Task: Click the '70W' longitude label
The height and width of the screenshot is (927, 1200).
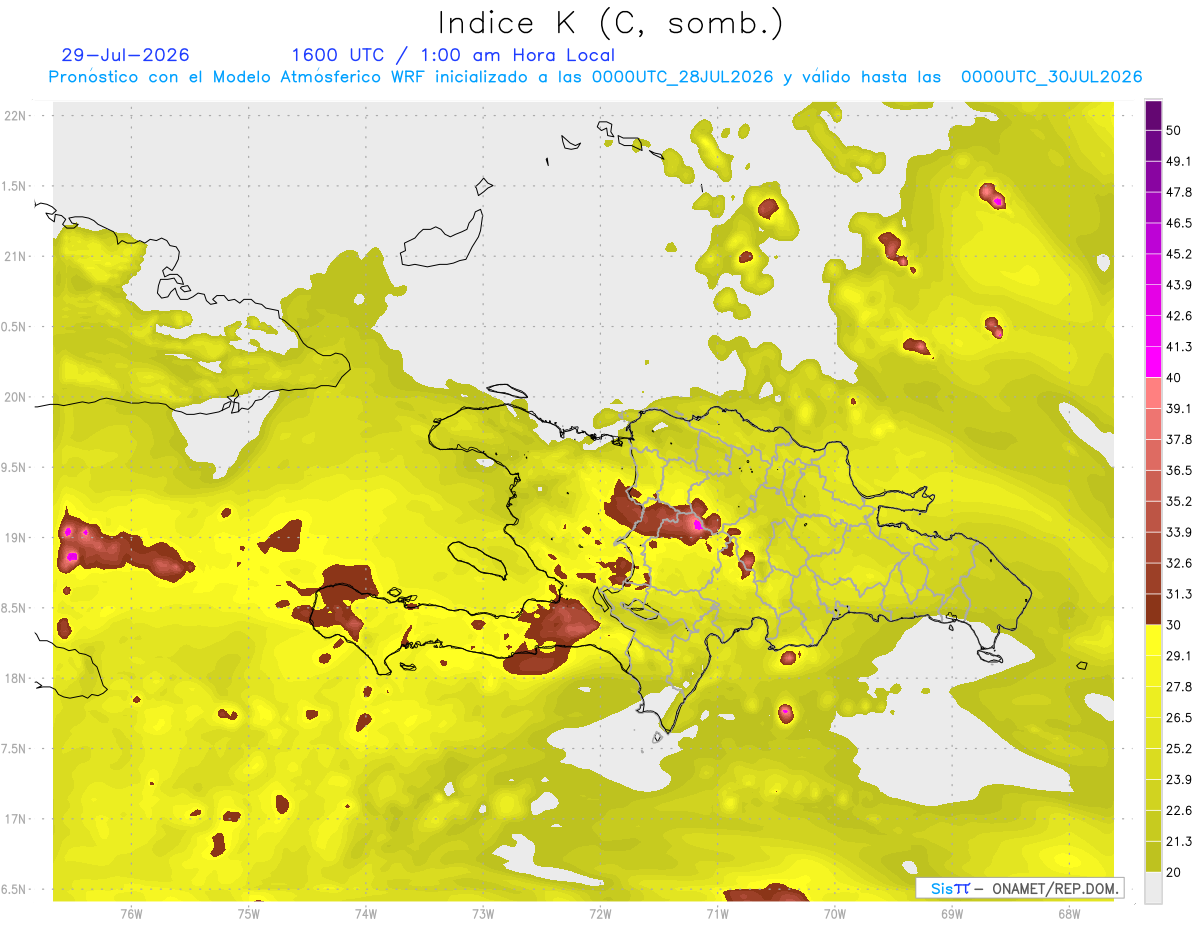Action: pos(835,914)
